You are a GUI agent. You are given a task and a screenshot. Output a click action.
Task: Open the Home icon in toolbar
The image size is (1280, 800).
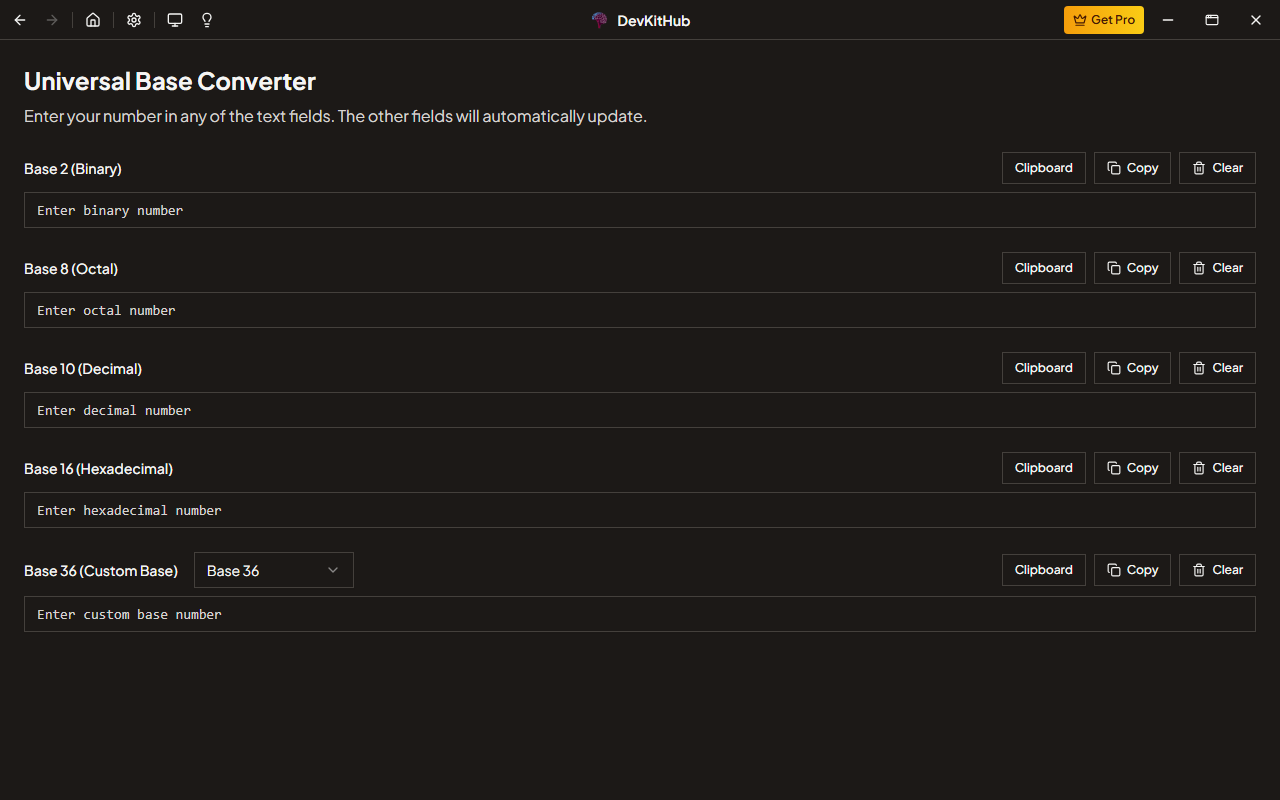(x=93, y=20)
